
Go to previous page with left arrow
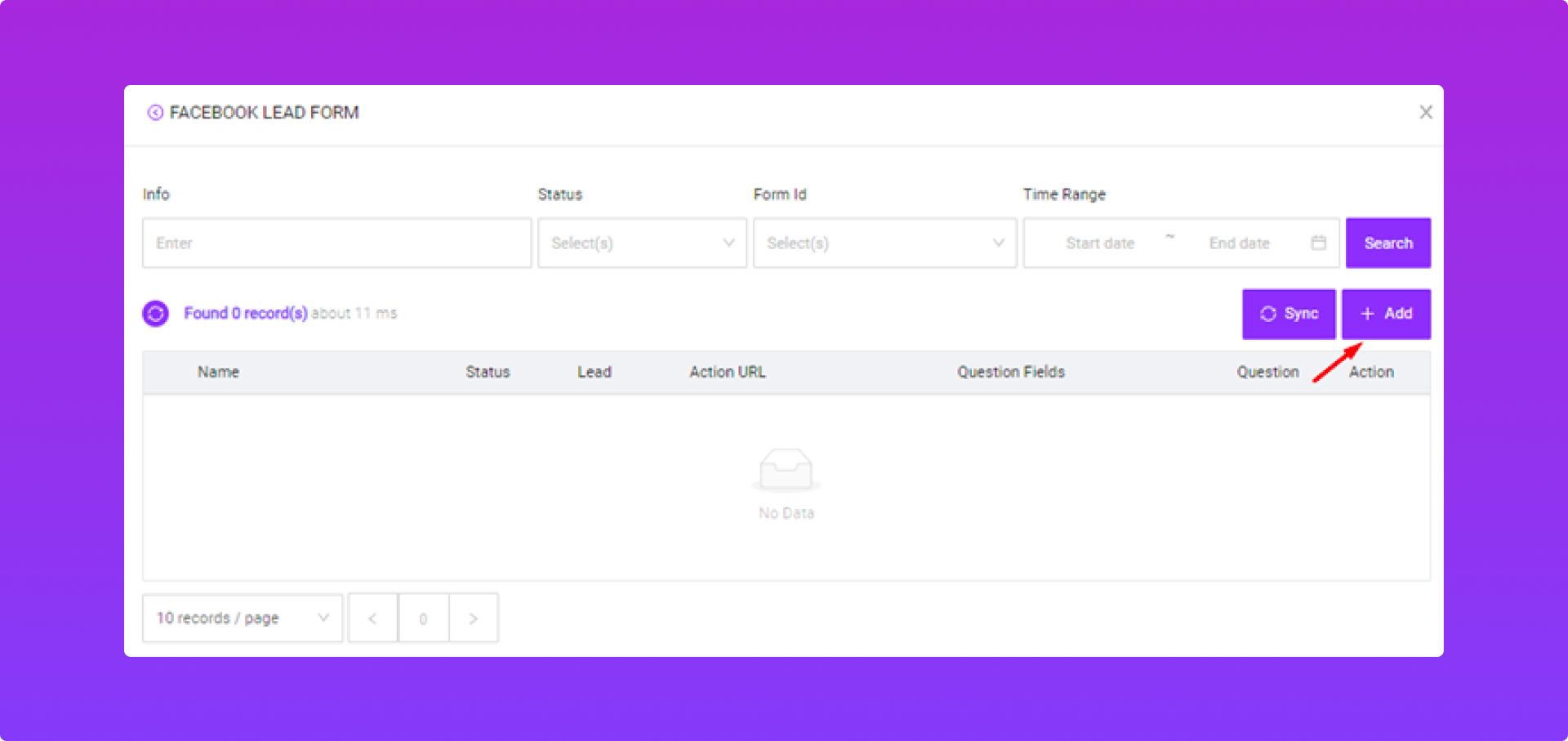[372, 618]
